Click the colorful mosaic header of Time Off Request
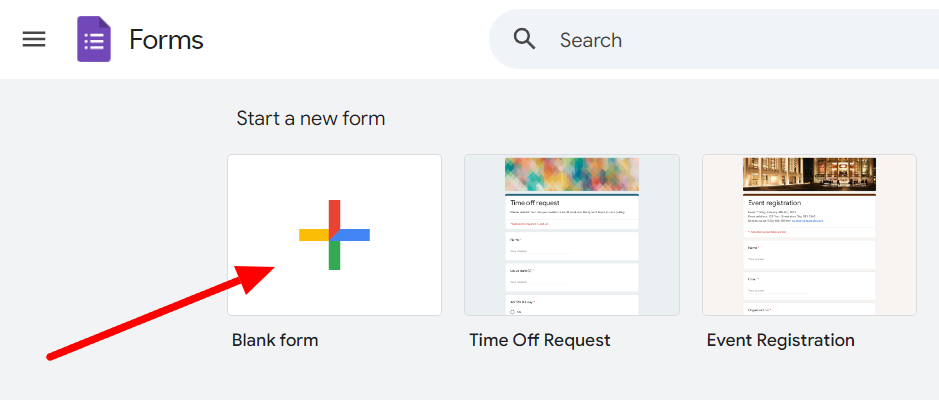This screenshot has height=400, width=939. click(572, 174)
